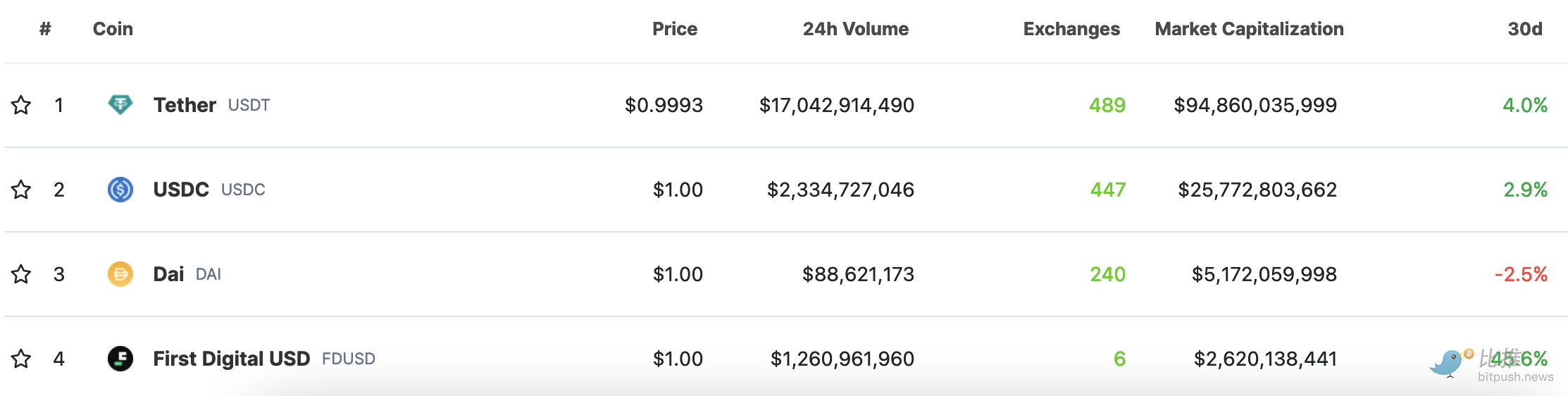
Task: Click the bitpush.news bird logo
Action: click(x=1450, y=363)
